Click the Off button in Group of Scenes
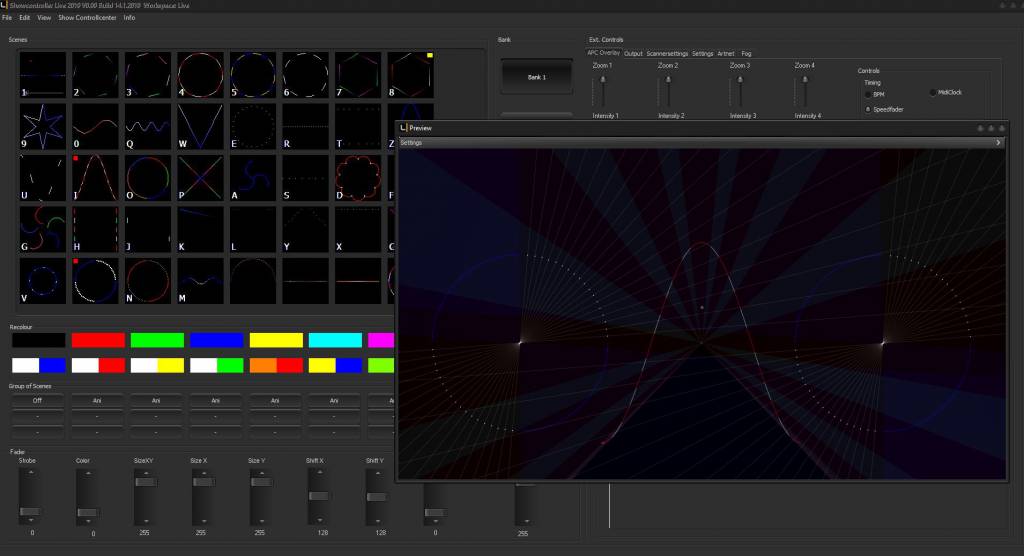 [x=38, y=400]
